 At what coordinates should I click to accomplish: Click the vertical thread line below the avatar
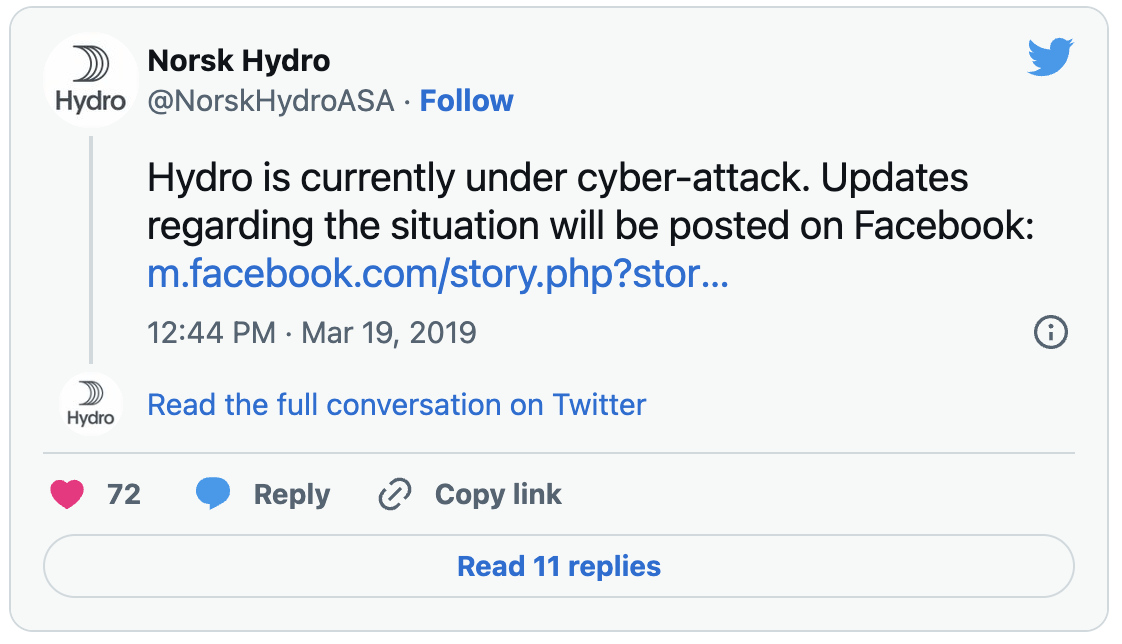point(91,249)
